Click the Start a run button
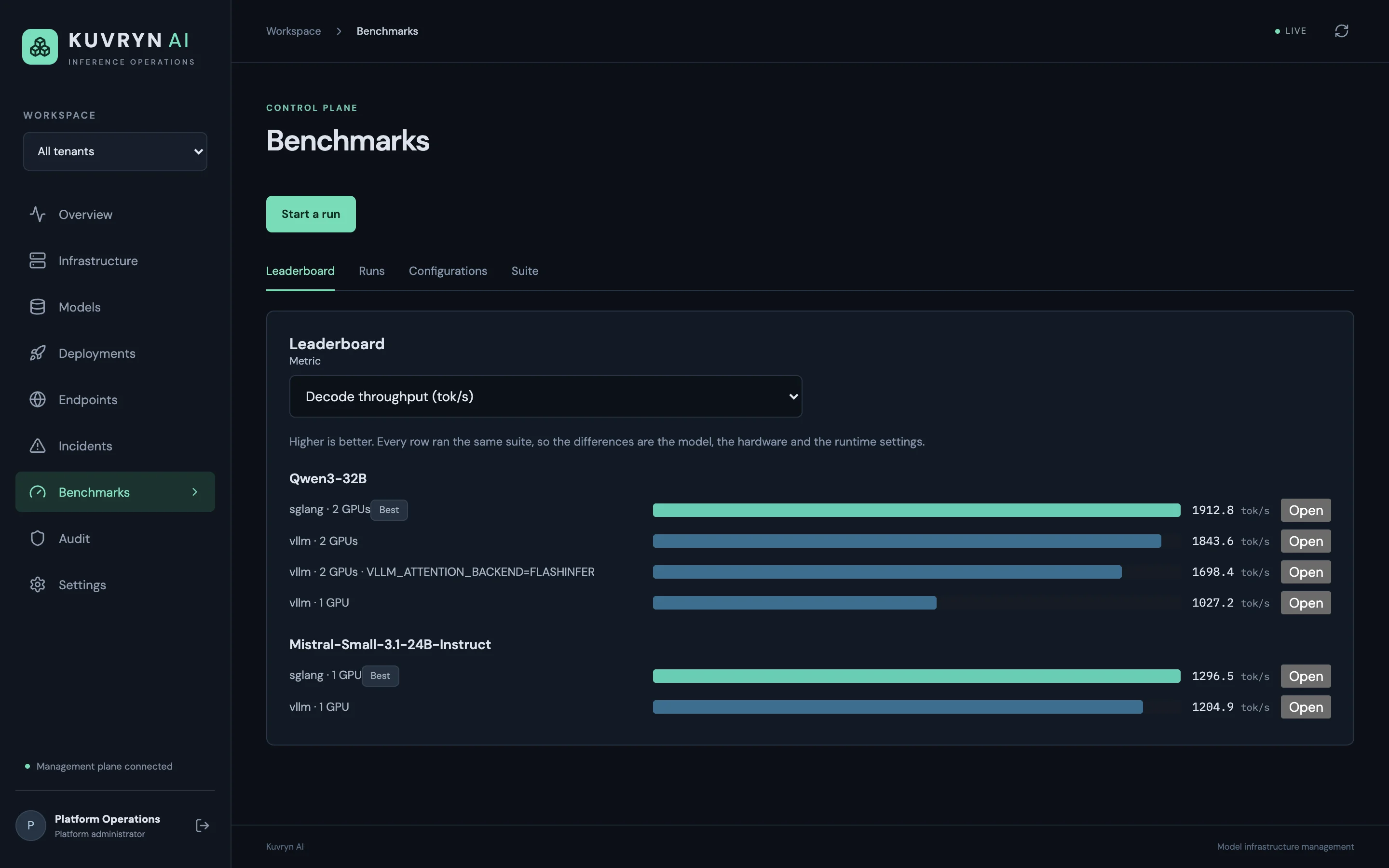The image size is (1389, 868). click(311, 214)
